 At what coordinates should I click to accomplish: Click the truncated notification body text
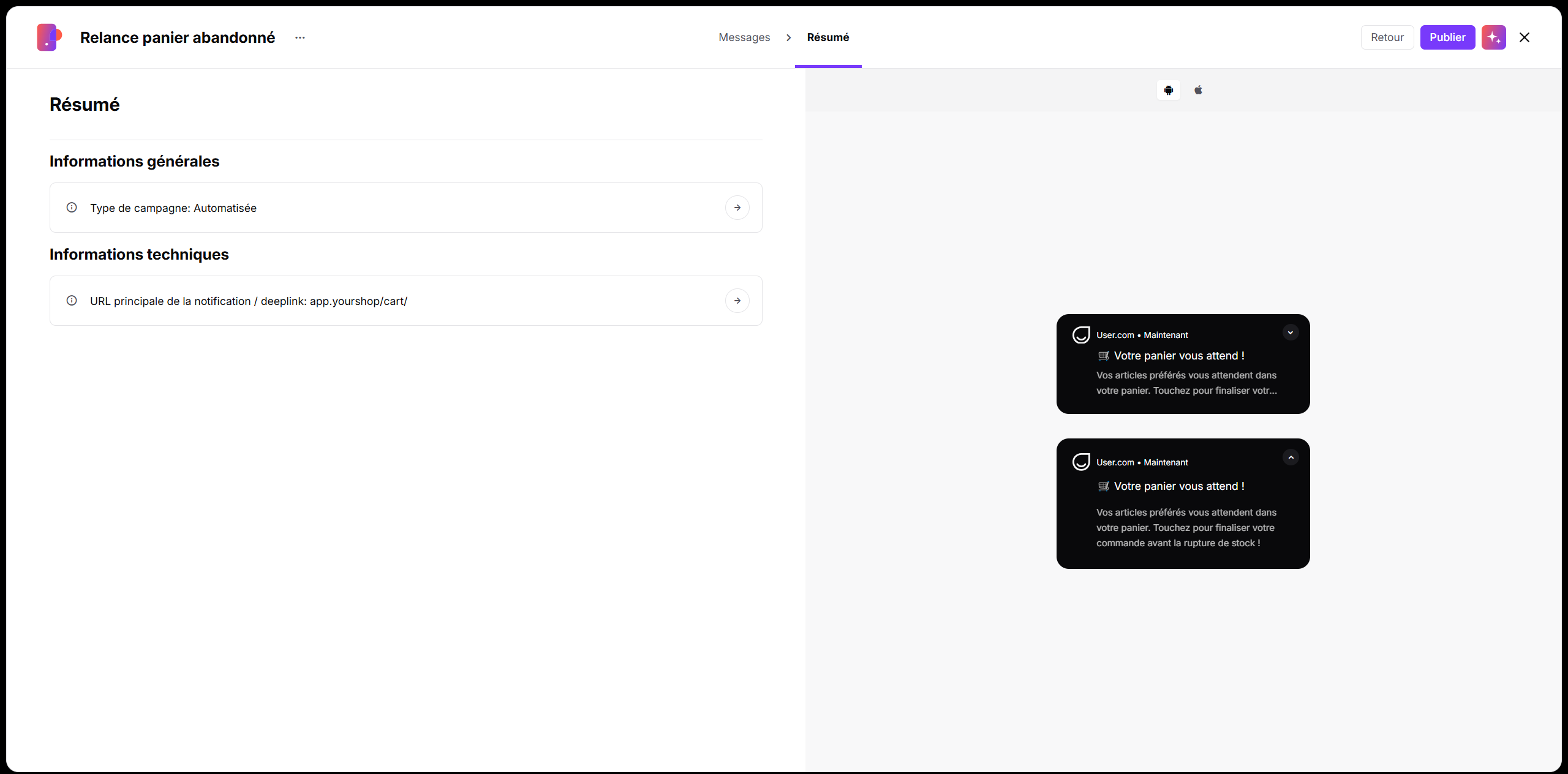coord(1186,383)
